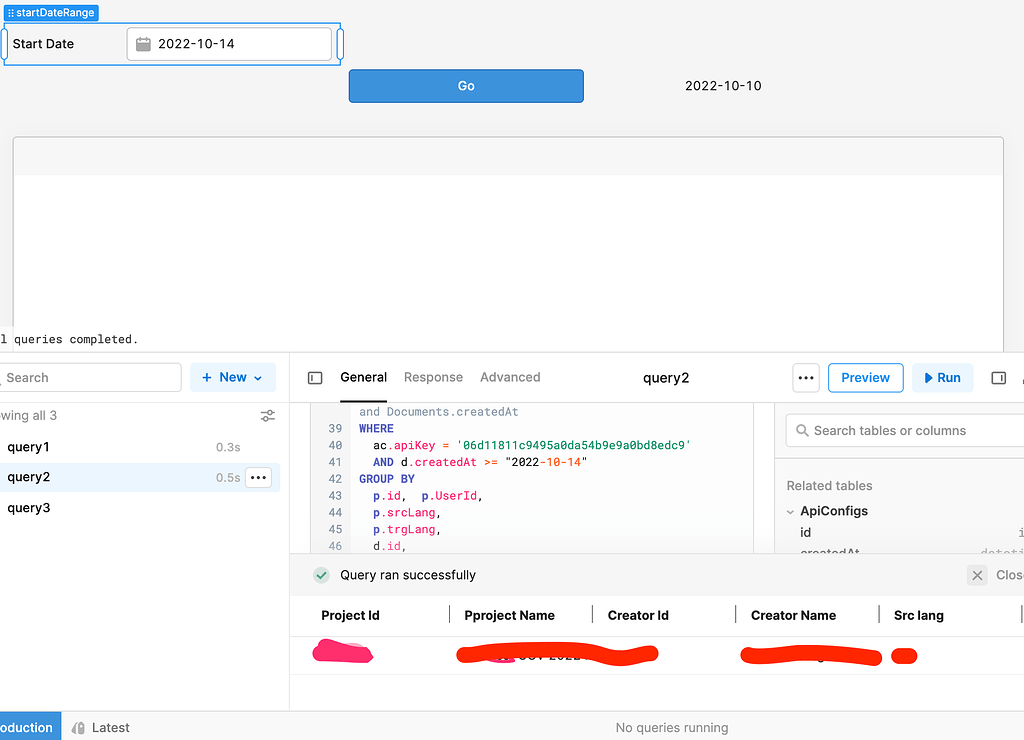1024x740 pixels.
Task: Expand ApiConfigs under Related tables
Action: coord(791,511)
